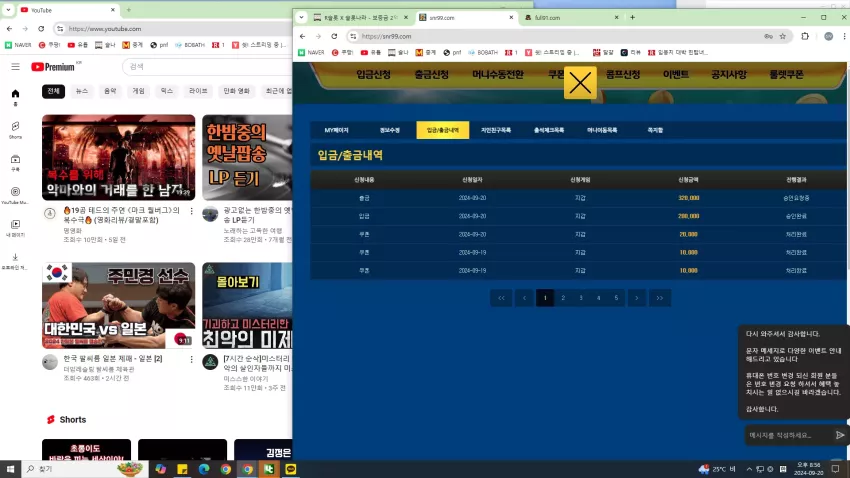Open Subscriptions in the YouTube sidebar
The image size is (850, 478).
[15, 162]
